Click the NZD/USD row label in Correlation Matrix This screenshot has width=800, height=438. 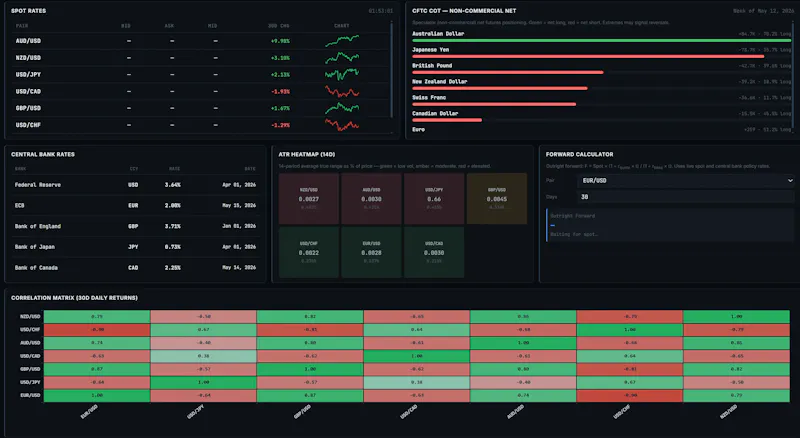(x=30, y=317)
